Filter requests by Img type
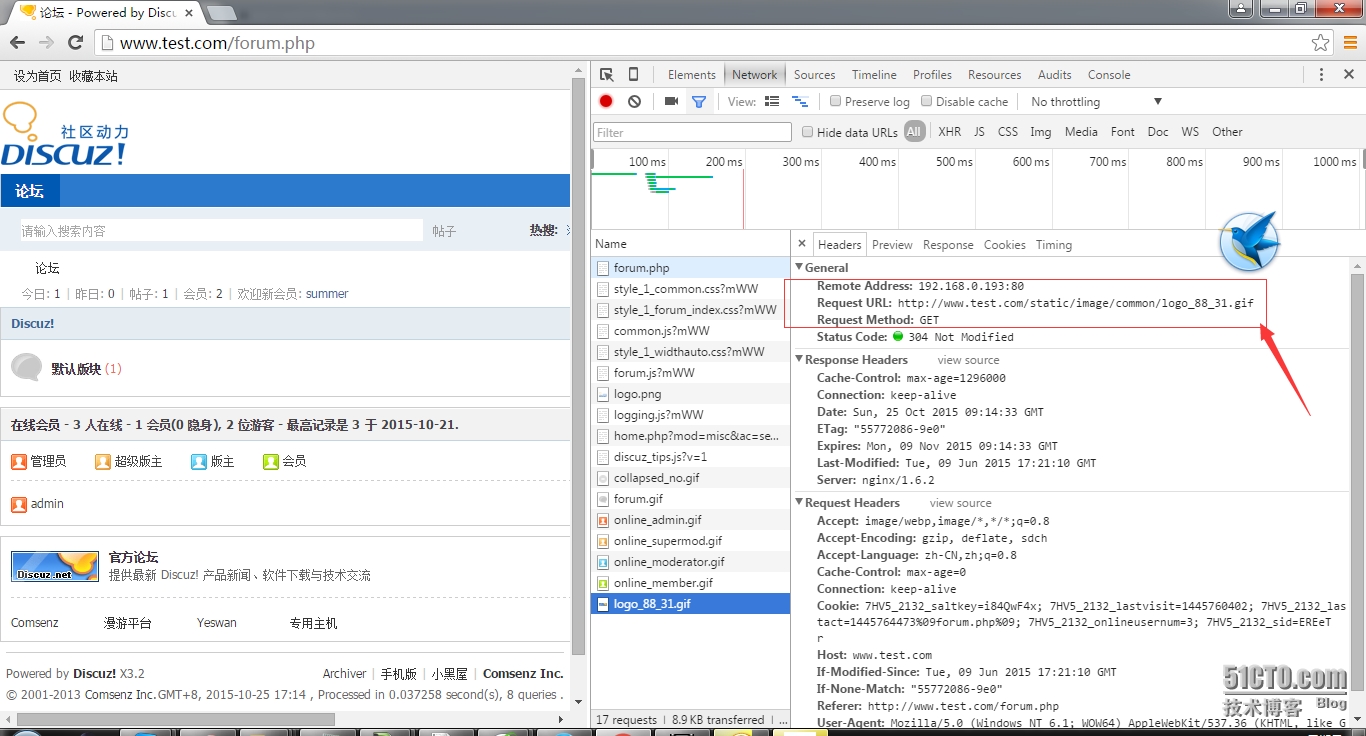The image size is (1366, 736). (x=1041, y=132)
